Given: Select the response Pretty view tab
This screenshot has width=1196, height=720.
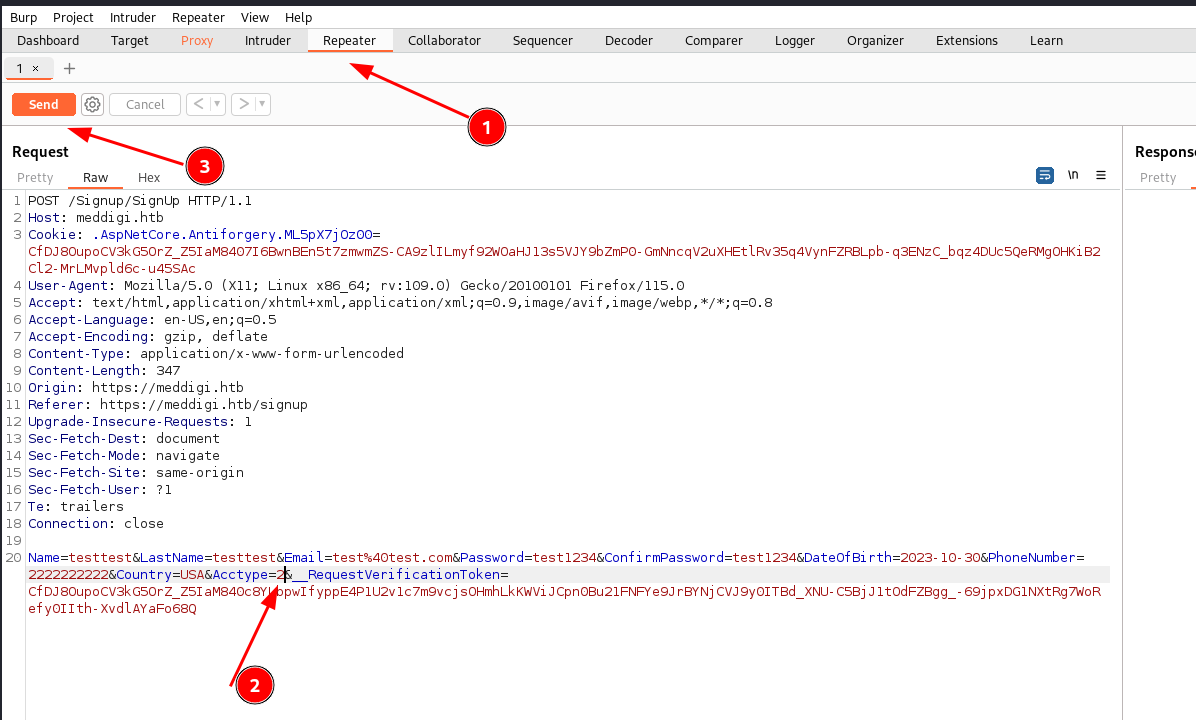Looking at the screenshot, I should point(1158,177).
